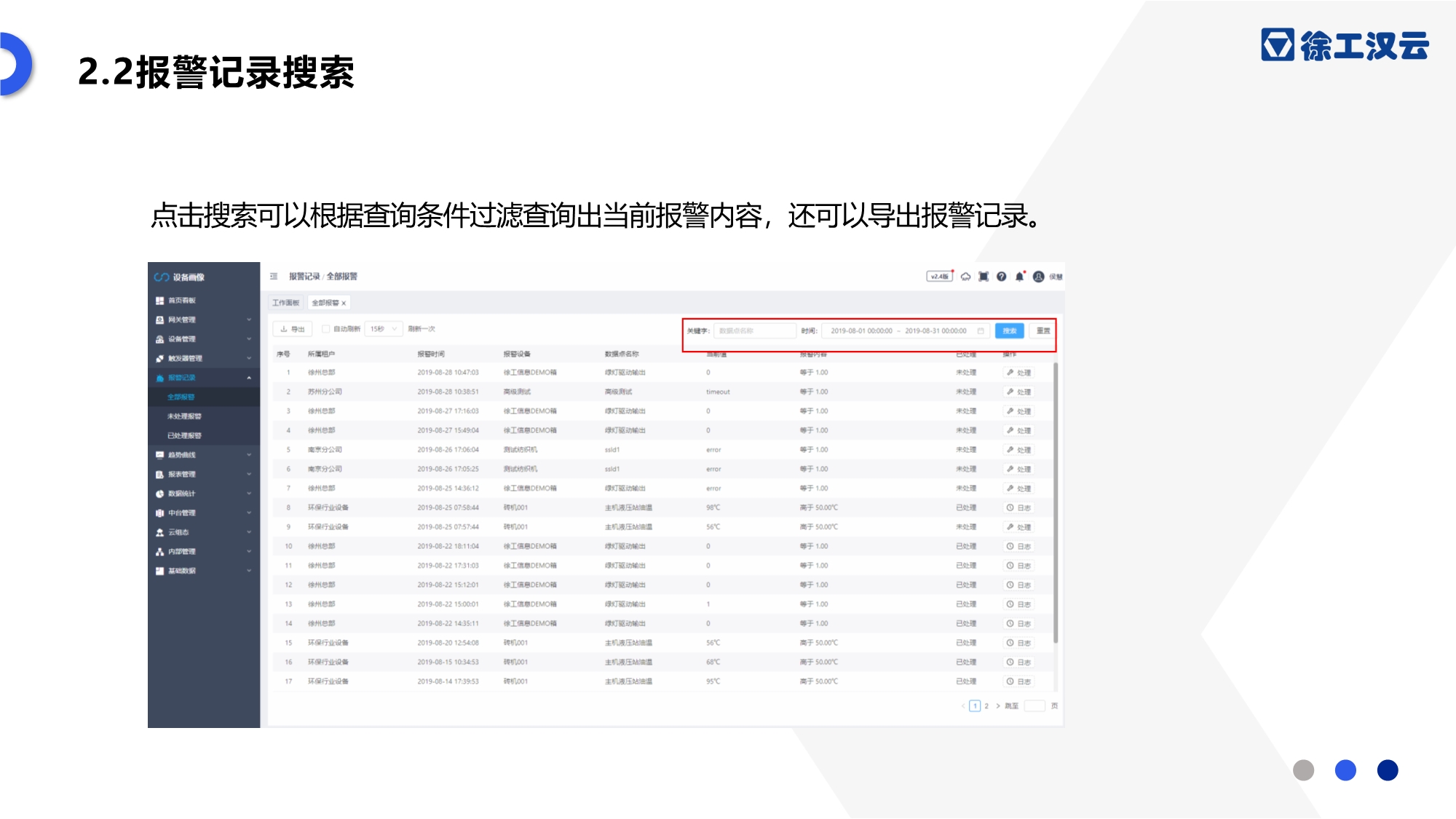The height and width of the screenshot is (819, 1456).
Task: Open notifications bell in top bar
Action: coord(1020,277)
